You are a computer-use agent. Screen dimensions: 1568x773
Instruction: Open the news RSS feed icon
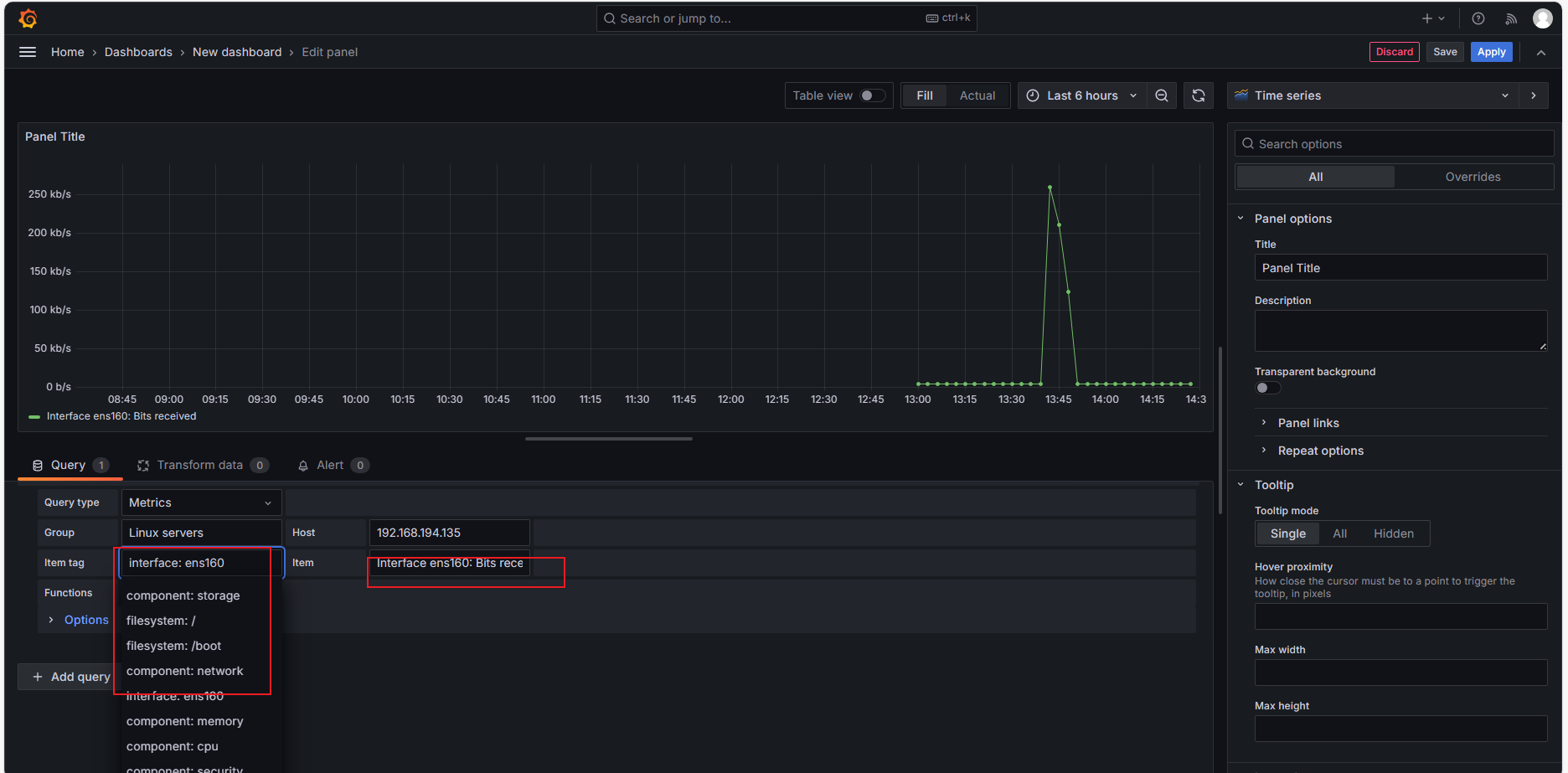[x=1511, y=18]
